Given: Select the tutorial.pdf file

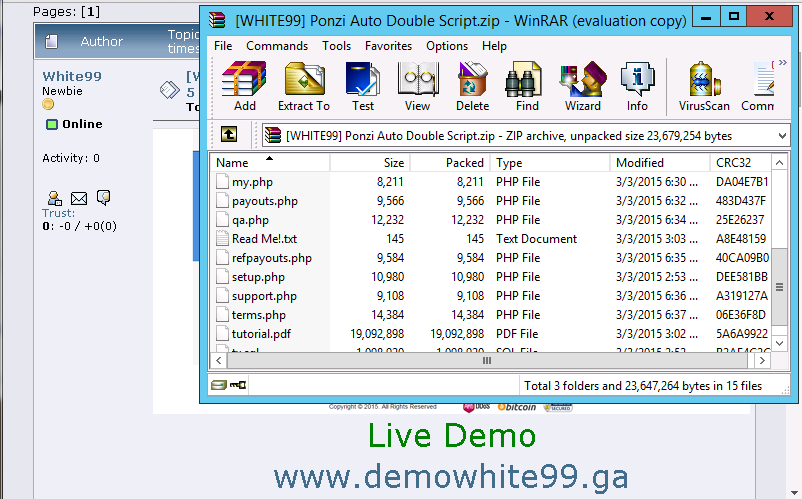Looking at the screenshot, I should [261, 333].
